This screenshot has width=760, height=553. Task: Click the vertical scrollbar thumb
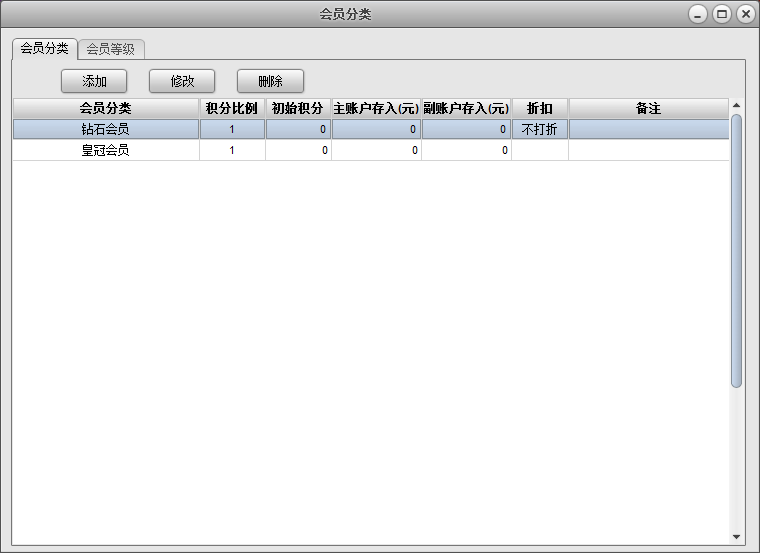pos(736,251)
